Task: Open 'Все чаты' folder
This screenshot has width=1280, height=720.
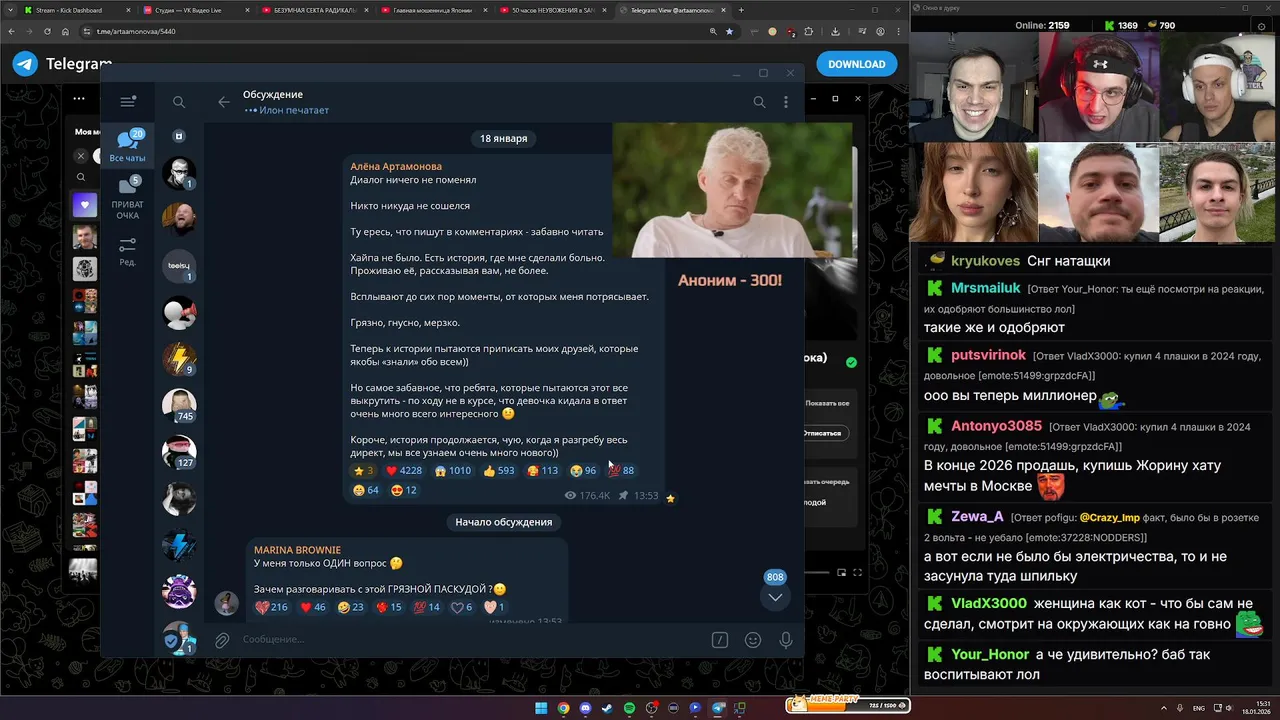Action: (x=127, y=146)
